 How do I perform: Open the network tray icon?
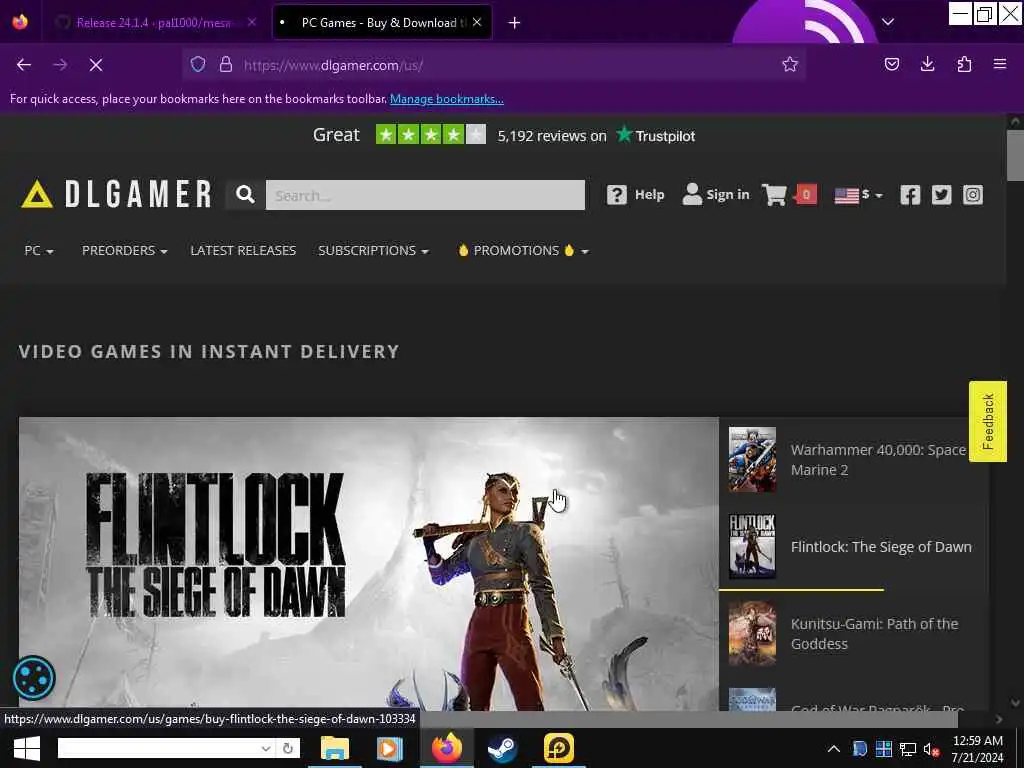click(x=908, y=749)
